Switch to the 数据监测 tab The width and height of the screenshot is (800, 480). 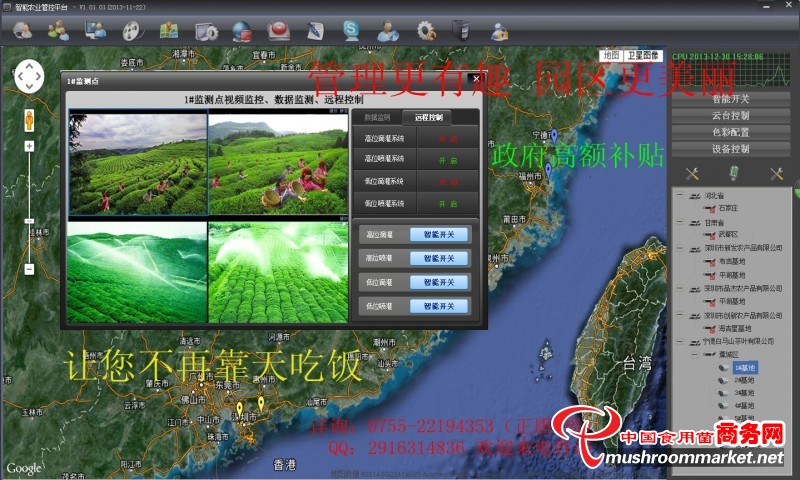pos(377,118)
